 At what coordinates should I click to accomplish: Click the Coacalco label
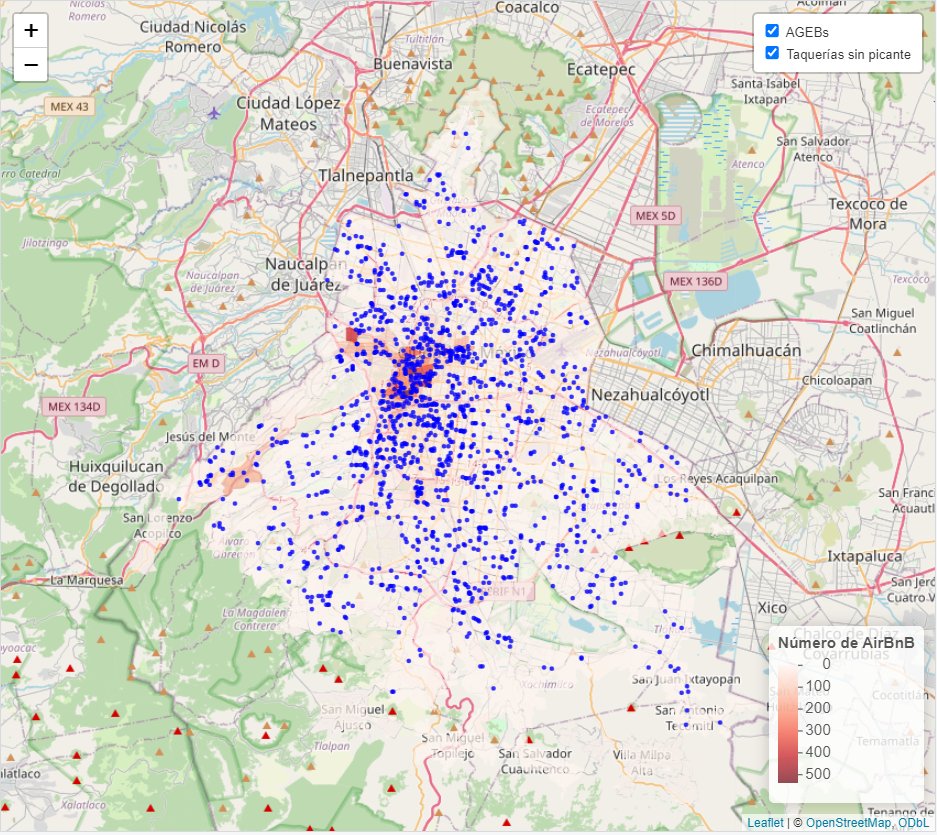[x=527, y=8]
